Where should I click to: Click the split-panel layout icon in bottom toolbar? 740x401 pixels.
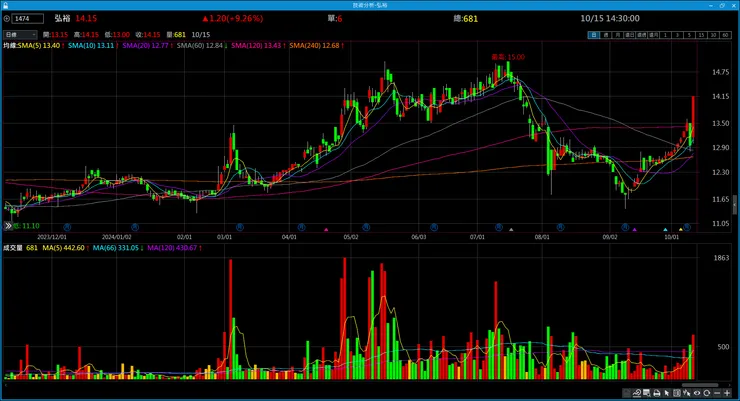click(x=677, y=393)
